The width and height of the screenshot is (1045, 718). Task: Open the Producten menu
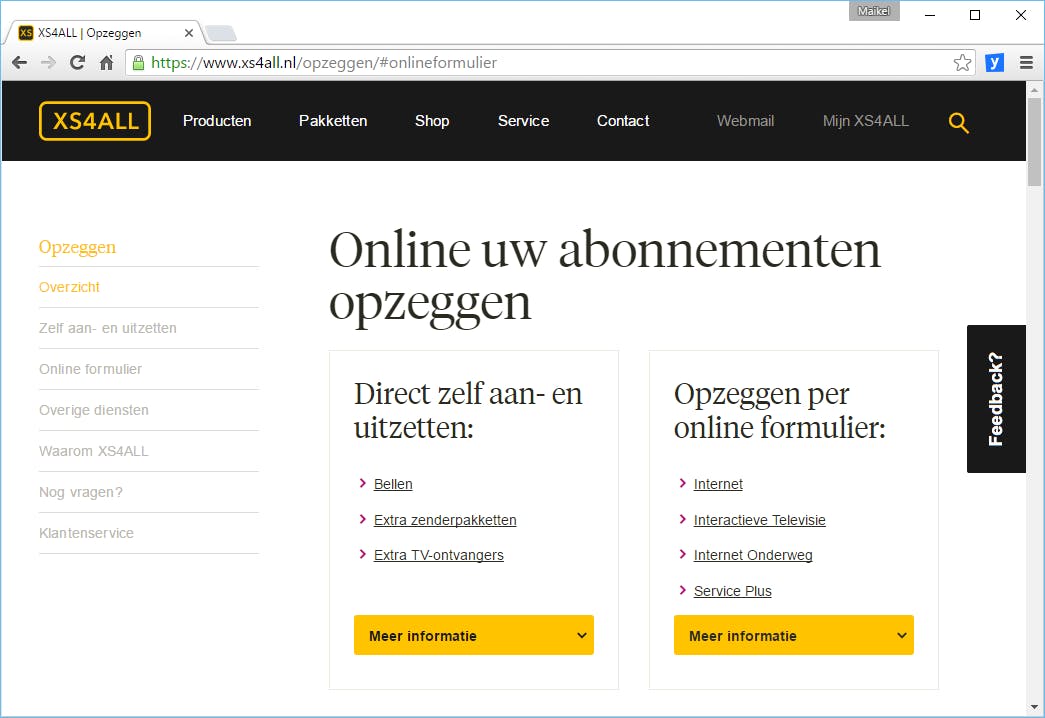pyautogui.click(x=216, y=120)
